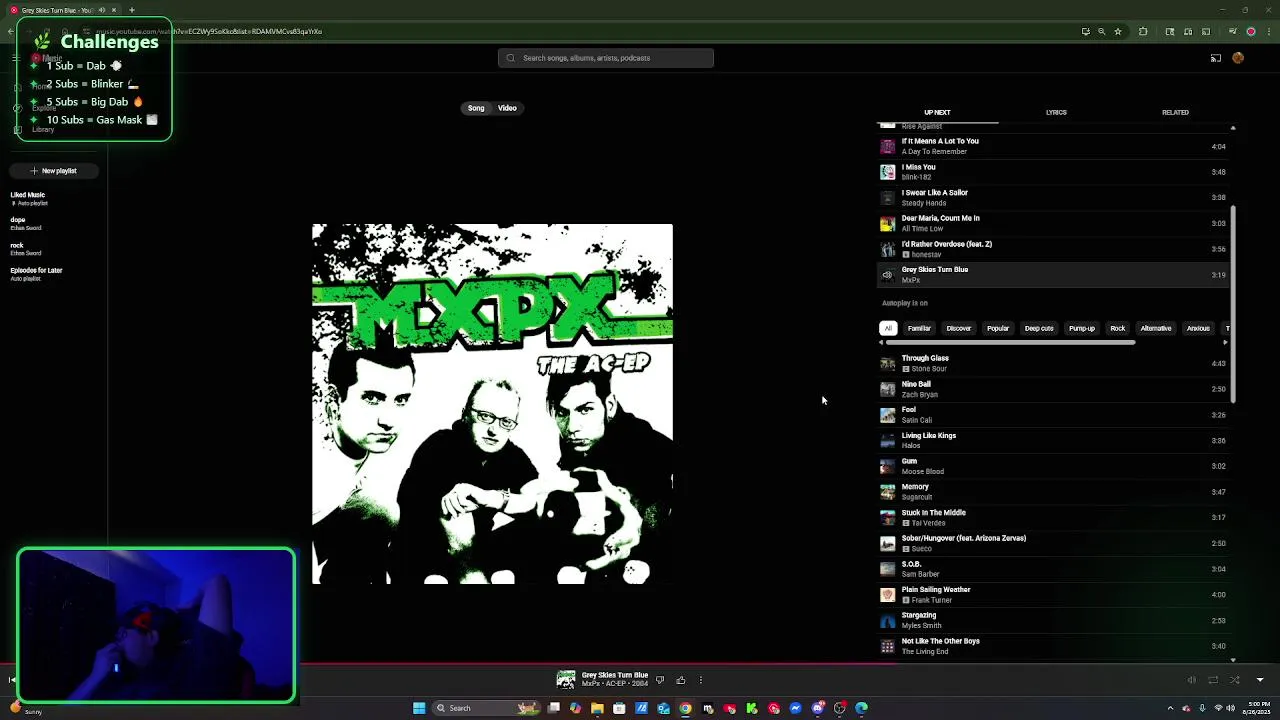Viewport: 1280px width, 720px height.
Task: Toggle shuffle in the player bar
Action: (1235, 680)
